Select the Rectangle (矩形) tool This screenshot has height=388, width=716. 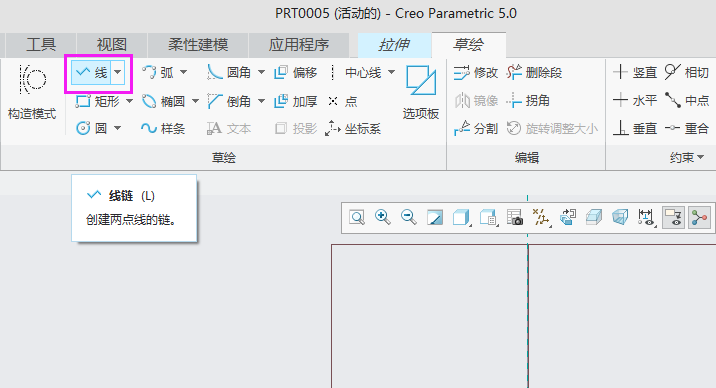(98, 101)
